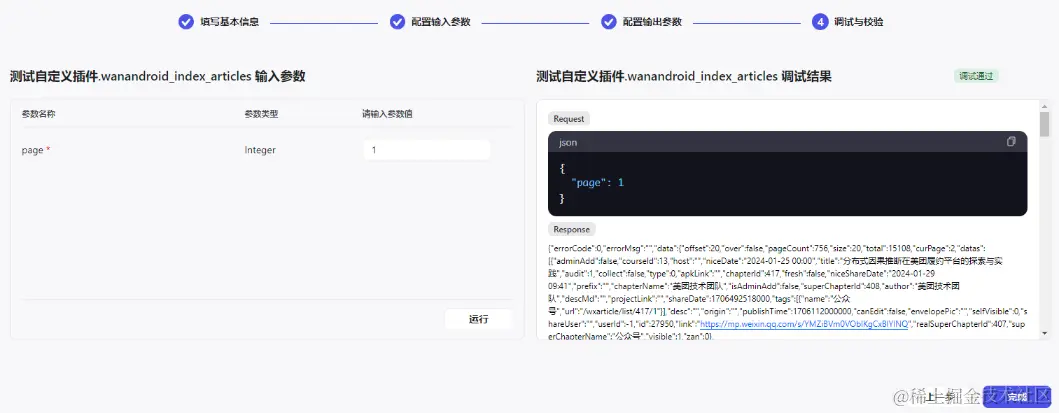Run the plugin with the 运行 button
The height and width of the screenshot is (413, 1059).
coord(478,319)
